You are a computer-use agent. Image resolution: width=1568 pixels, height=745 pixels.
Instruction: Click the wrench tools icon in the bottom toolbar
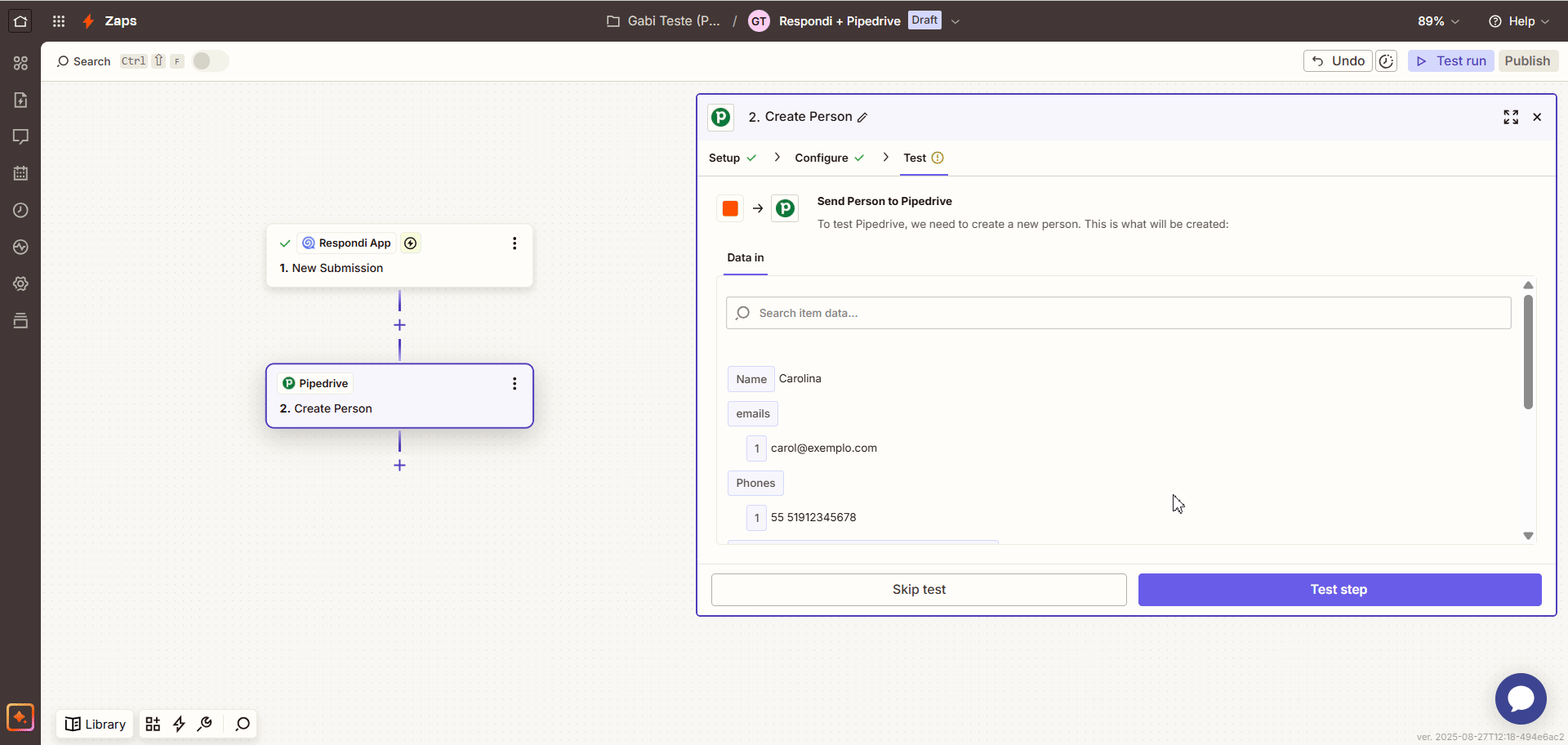(205, 724)
